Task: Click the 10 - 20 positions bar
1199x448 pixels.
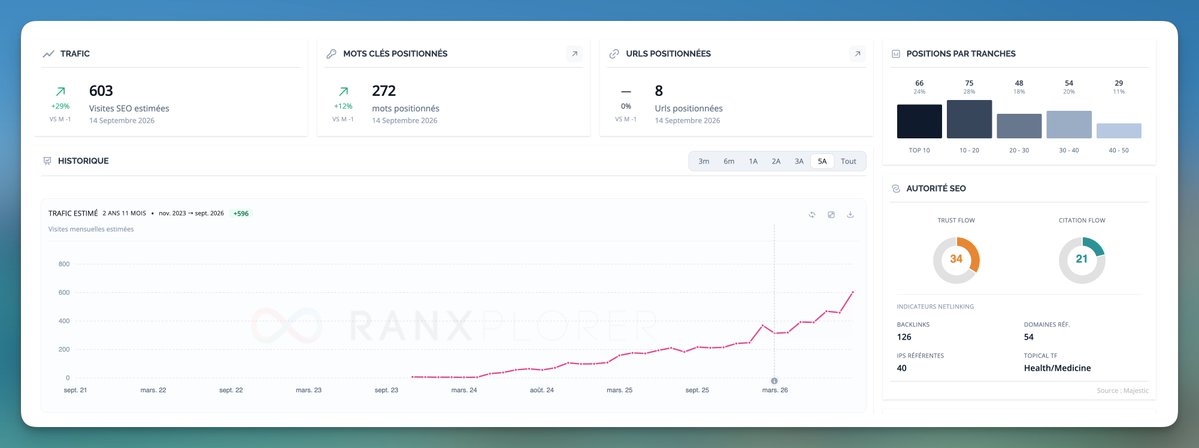Action: coord(969,119)
